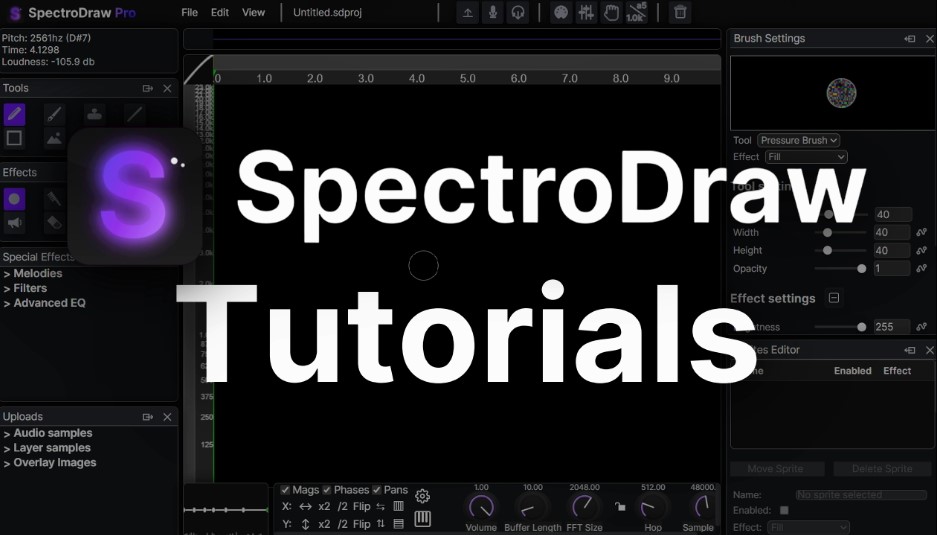This screenshot has height=535, width=937.
Task: Select the Image tool
Action: point(54,138)
